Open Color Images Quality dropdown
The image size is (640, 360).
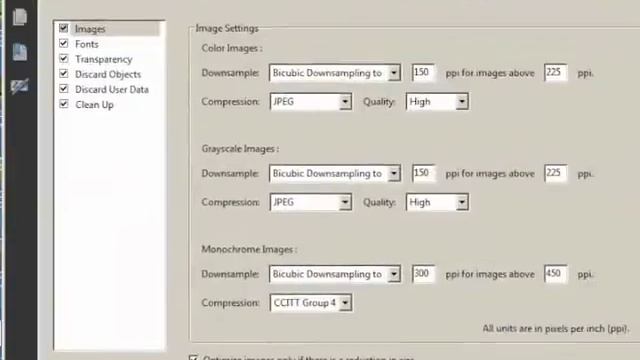[437, 102]
